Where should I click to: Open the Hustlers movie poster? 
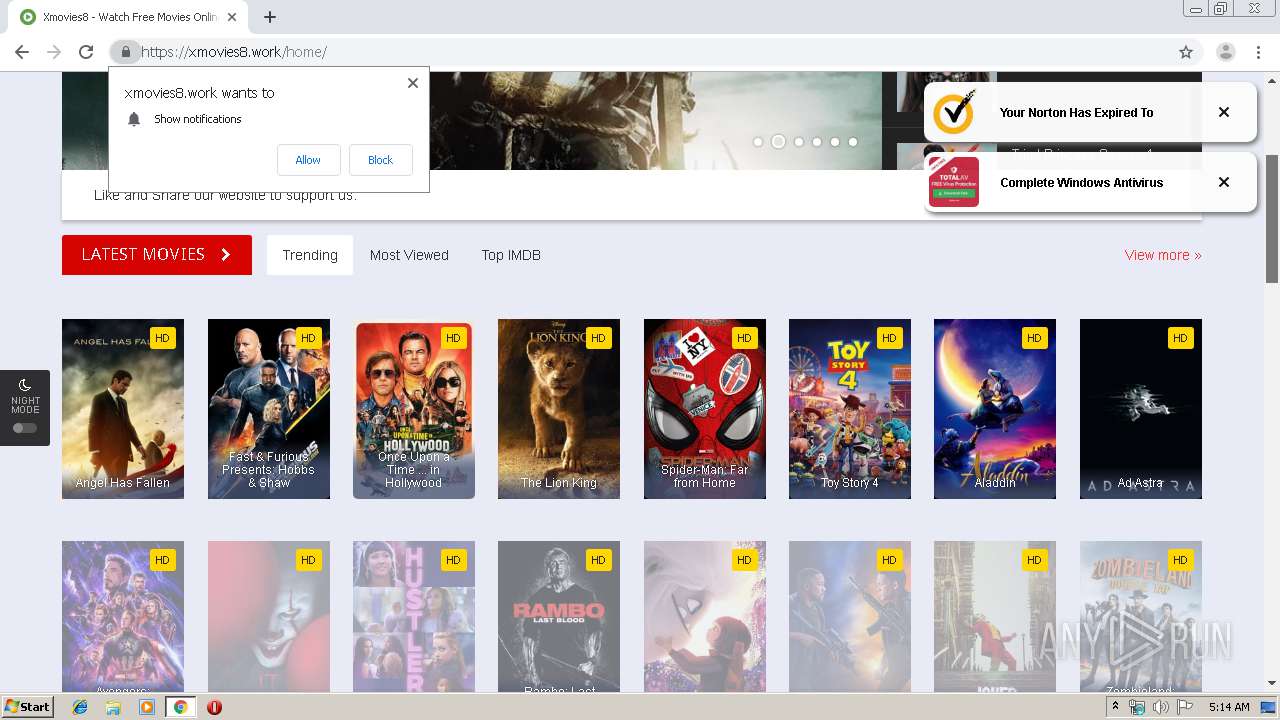414,617
